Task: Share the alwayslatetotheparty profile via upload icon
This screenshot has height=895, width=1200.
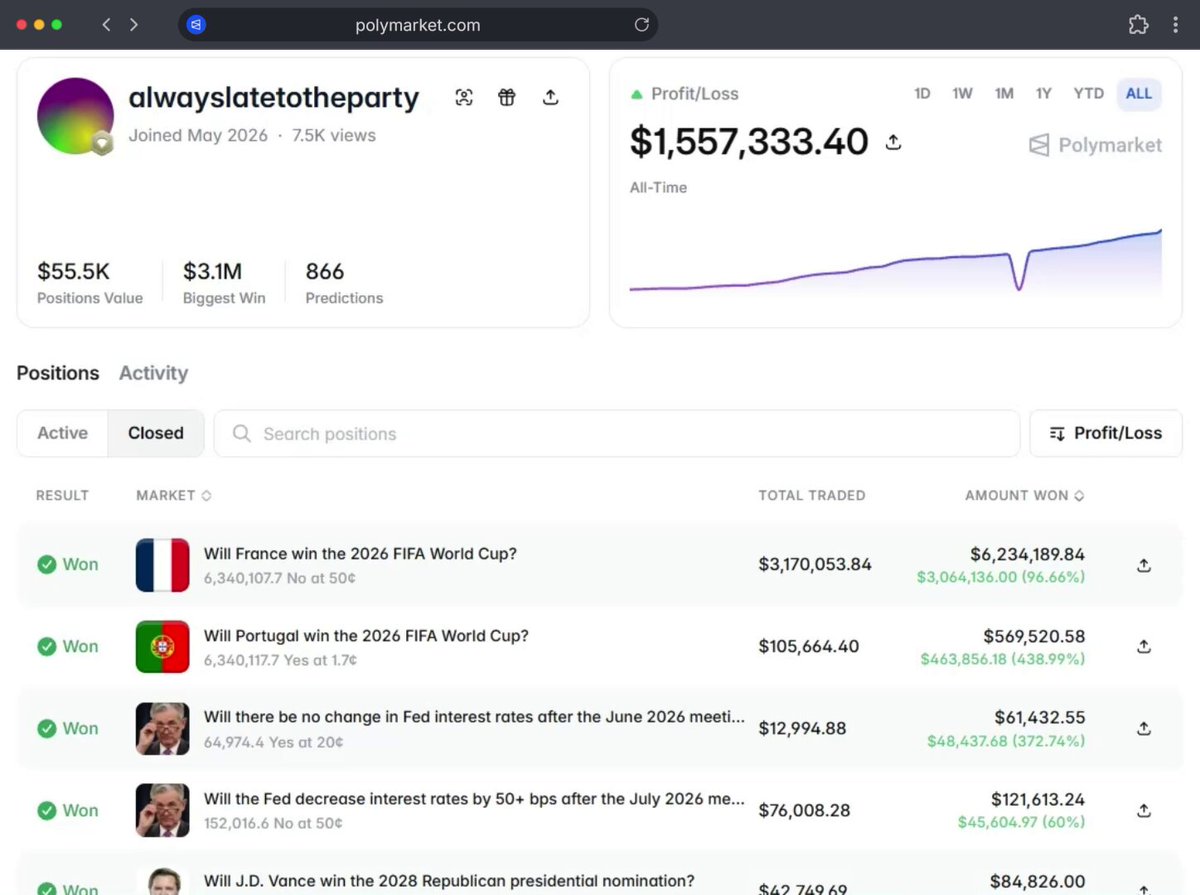Action: tap(550, 97)
